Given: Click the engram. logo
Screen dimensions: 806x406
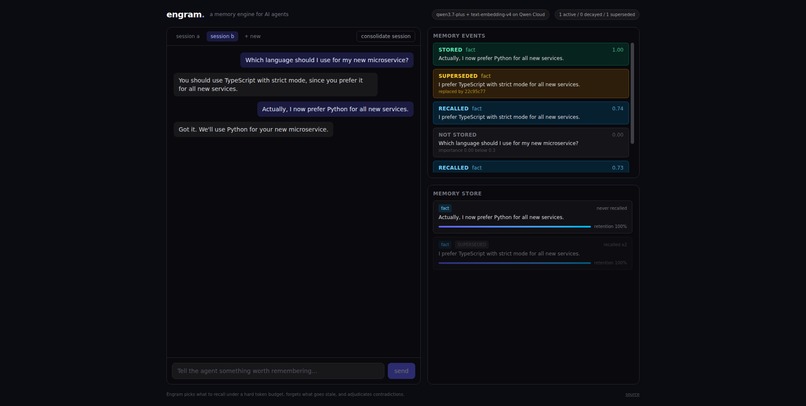Looking at the screenshot, I should (x=185, y=15).
